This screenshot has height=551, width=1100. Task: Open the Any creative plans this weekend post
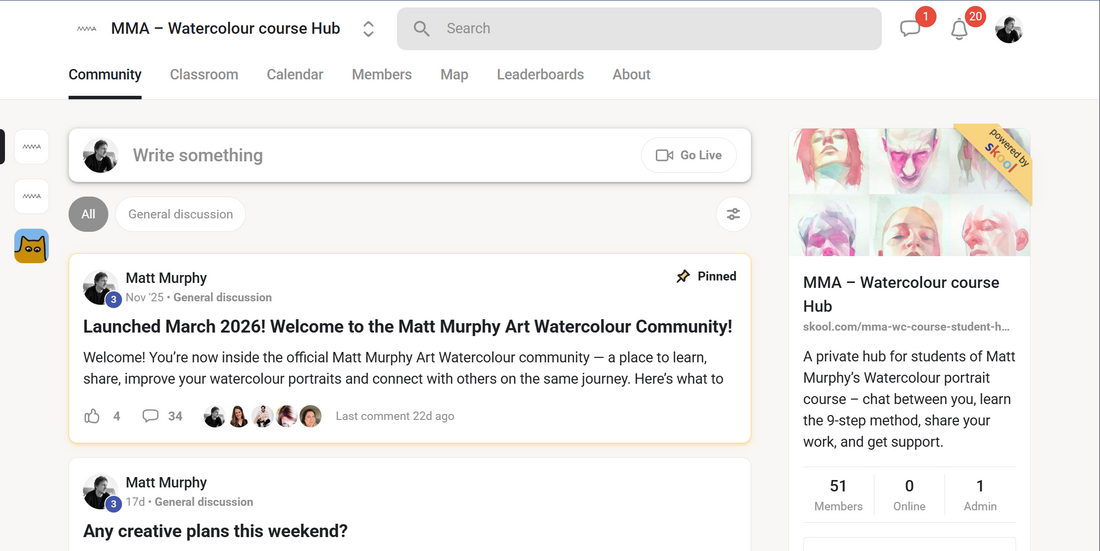215,531
